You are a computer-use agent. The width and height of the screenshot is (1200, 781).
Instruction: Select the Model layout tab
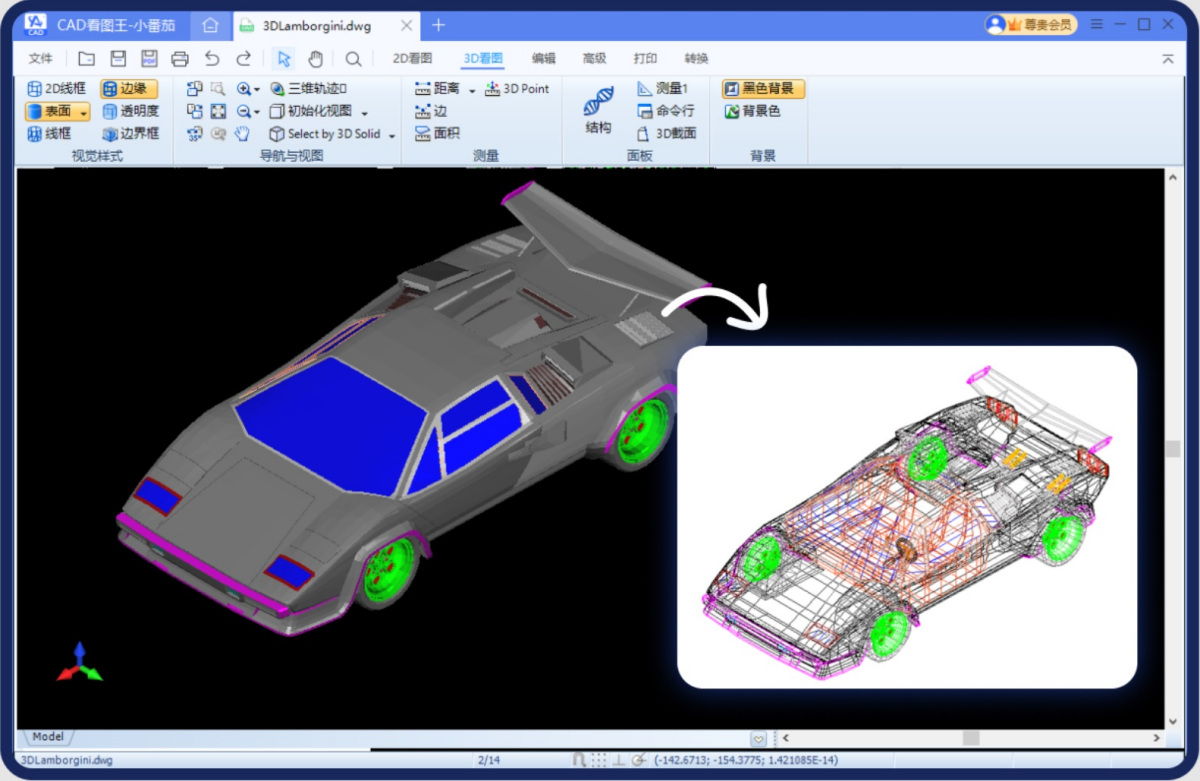coord(47,737)
